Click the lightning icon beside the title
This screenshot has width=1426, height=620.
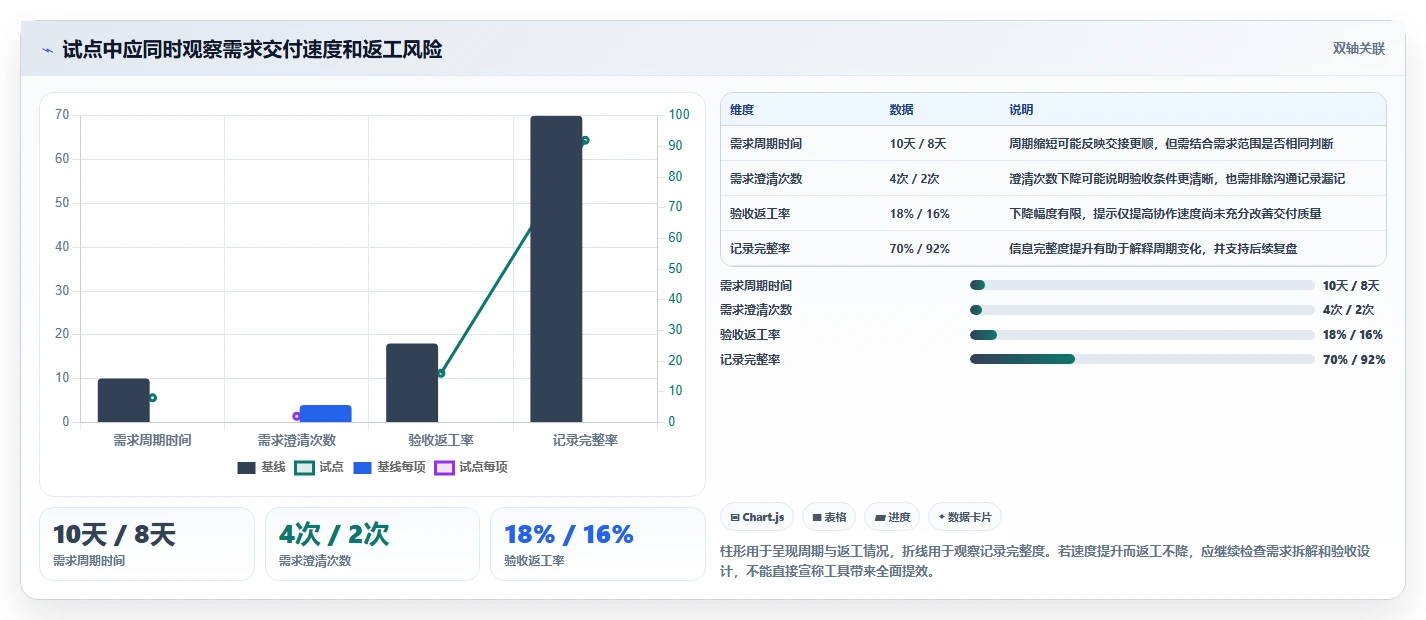(x=47, y=50)
